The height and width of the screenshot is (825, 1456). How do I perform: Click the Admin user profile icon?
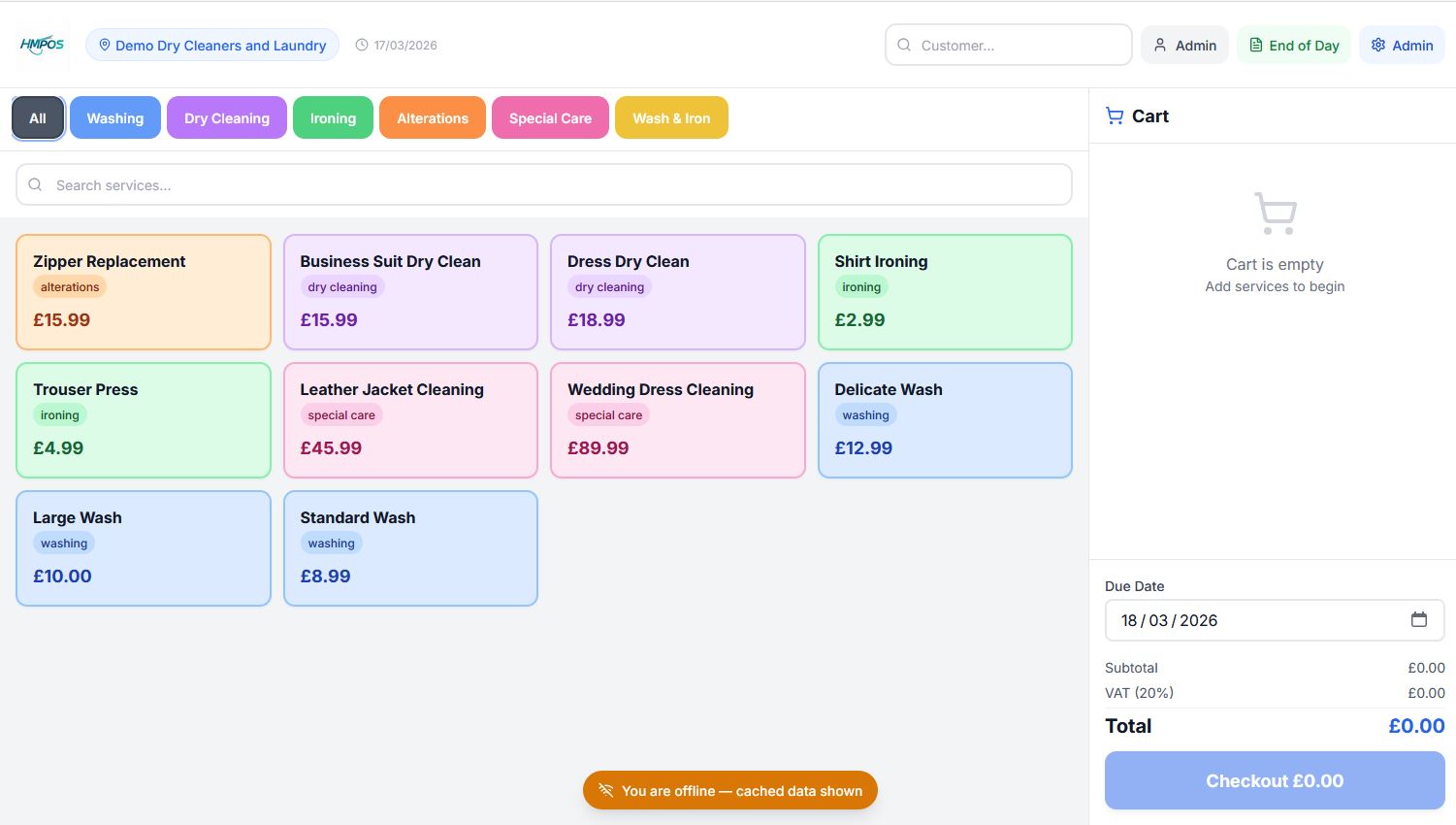pyautogui.click(x=1160, y=45)
